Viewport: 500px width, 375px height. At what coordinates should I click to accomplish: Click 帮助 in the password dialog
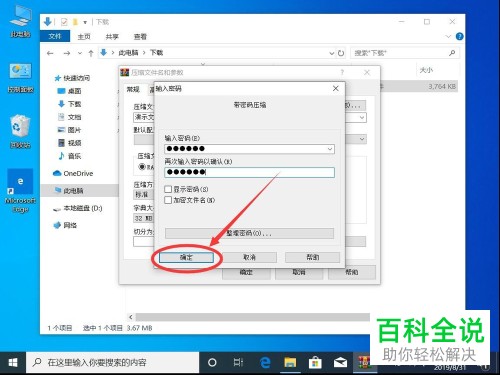point(312,257)
